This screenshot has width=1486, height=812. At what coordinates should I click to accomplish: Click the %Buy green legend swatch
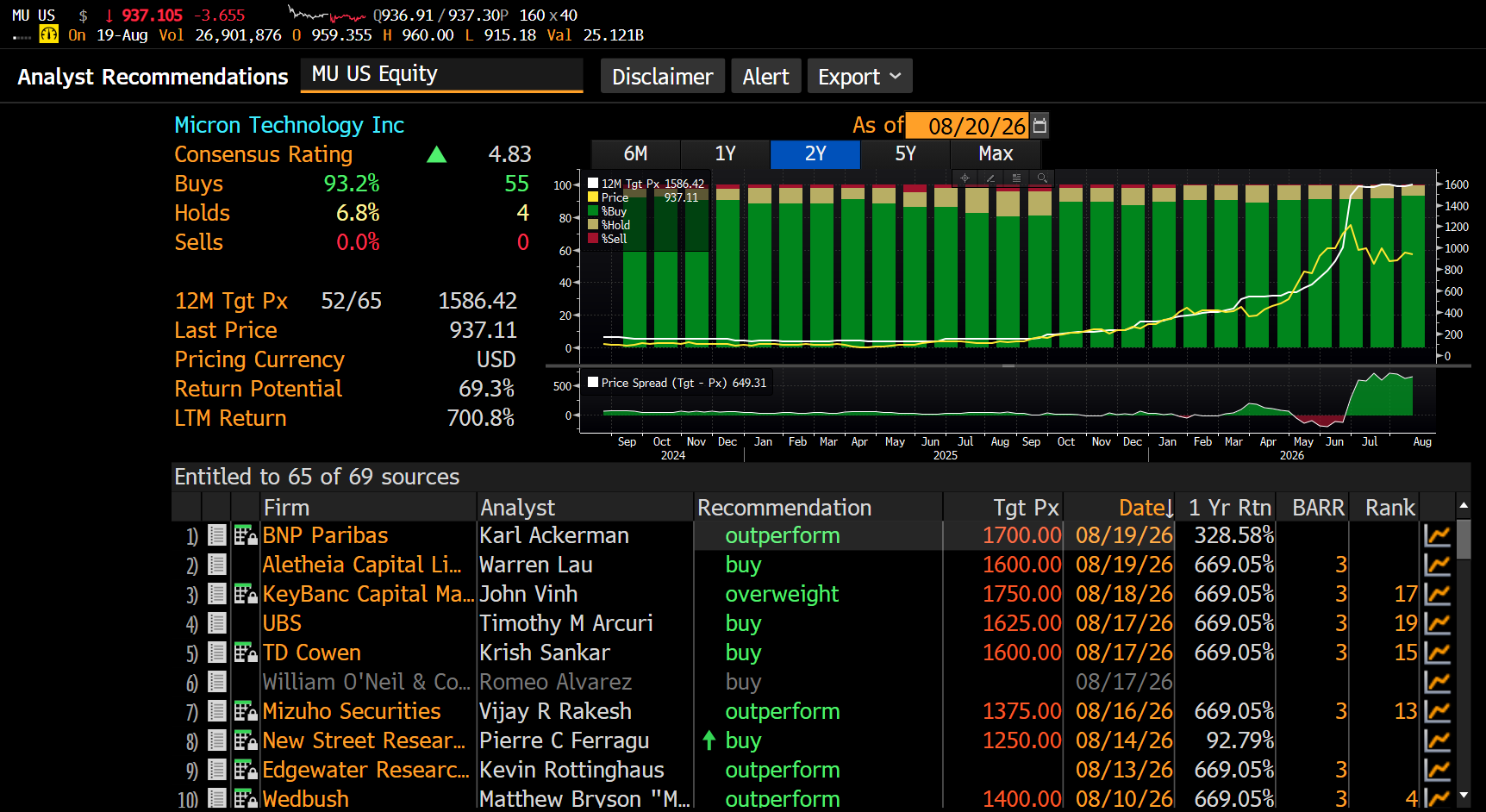coord(593,211)
